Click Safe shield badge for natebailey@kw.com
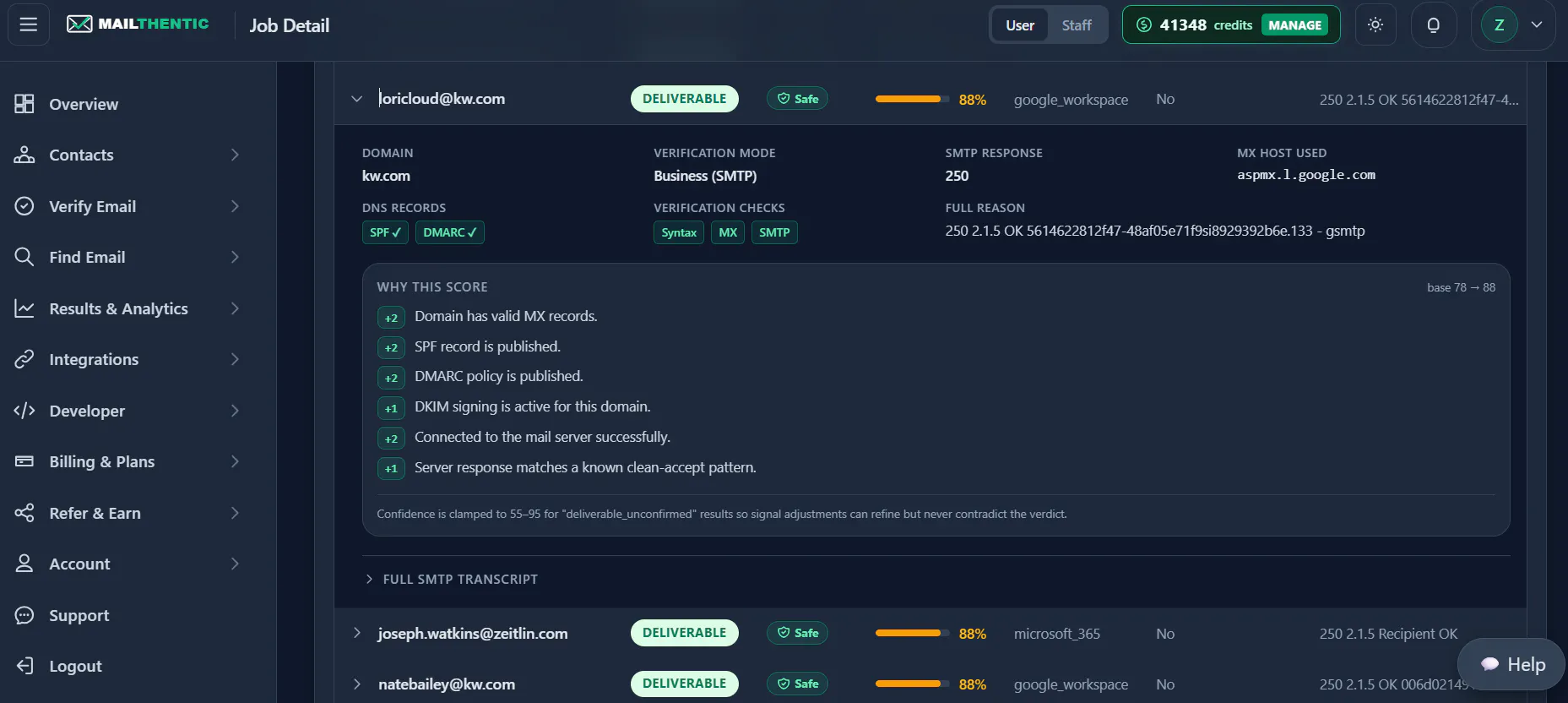Viewport: 1568px width, 703px height. pos(798,684)
